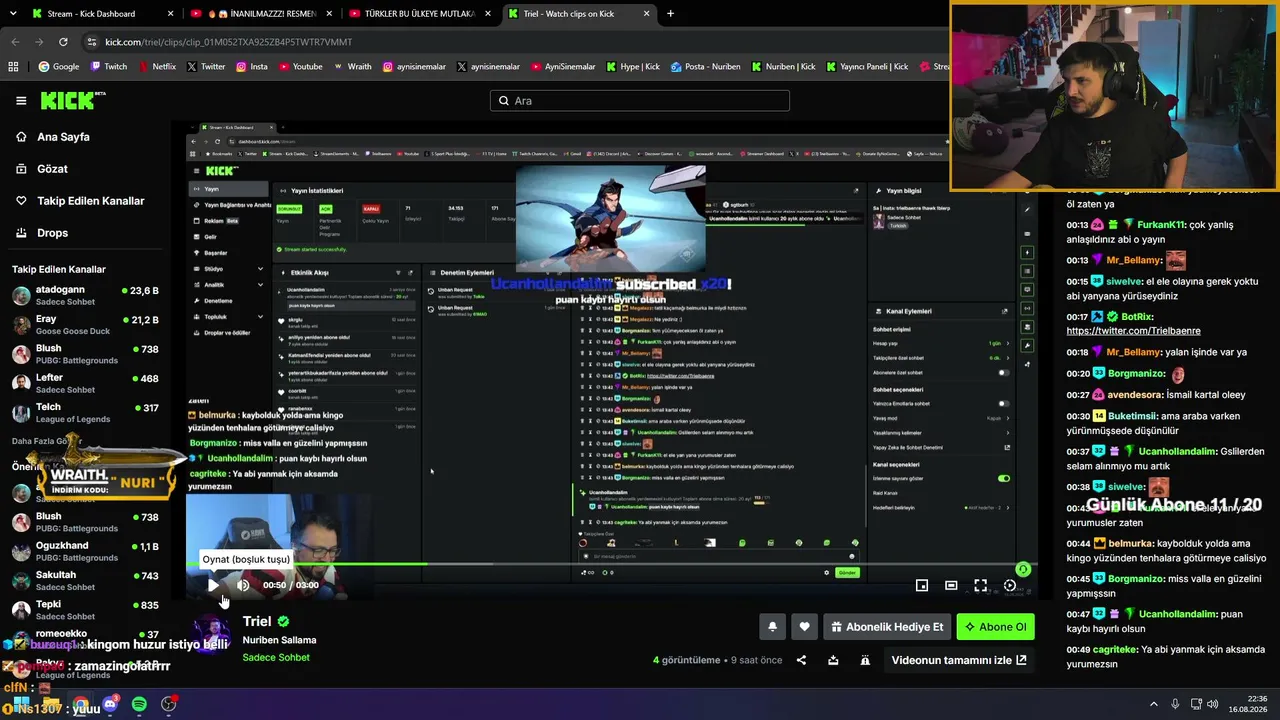Open Takip Edilen Kanallar in sidebar
This screenshot has height=720, width=1280.
pyautogui.click(x=91, y=201)
